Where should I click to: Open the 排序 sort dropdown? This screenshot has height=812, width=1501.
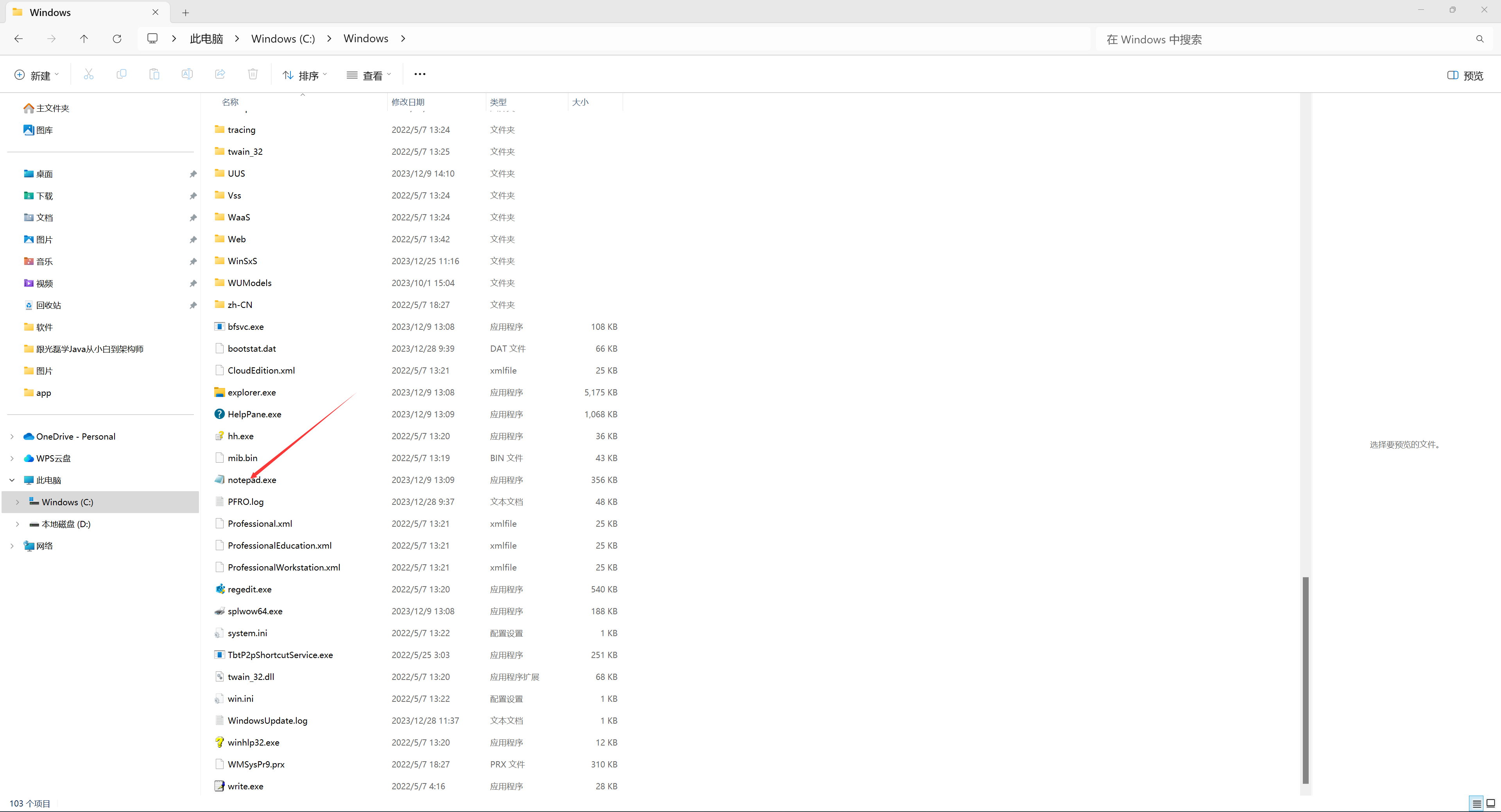tap(305, 75)
